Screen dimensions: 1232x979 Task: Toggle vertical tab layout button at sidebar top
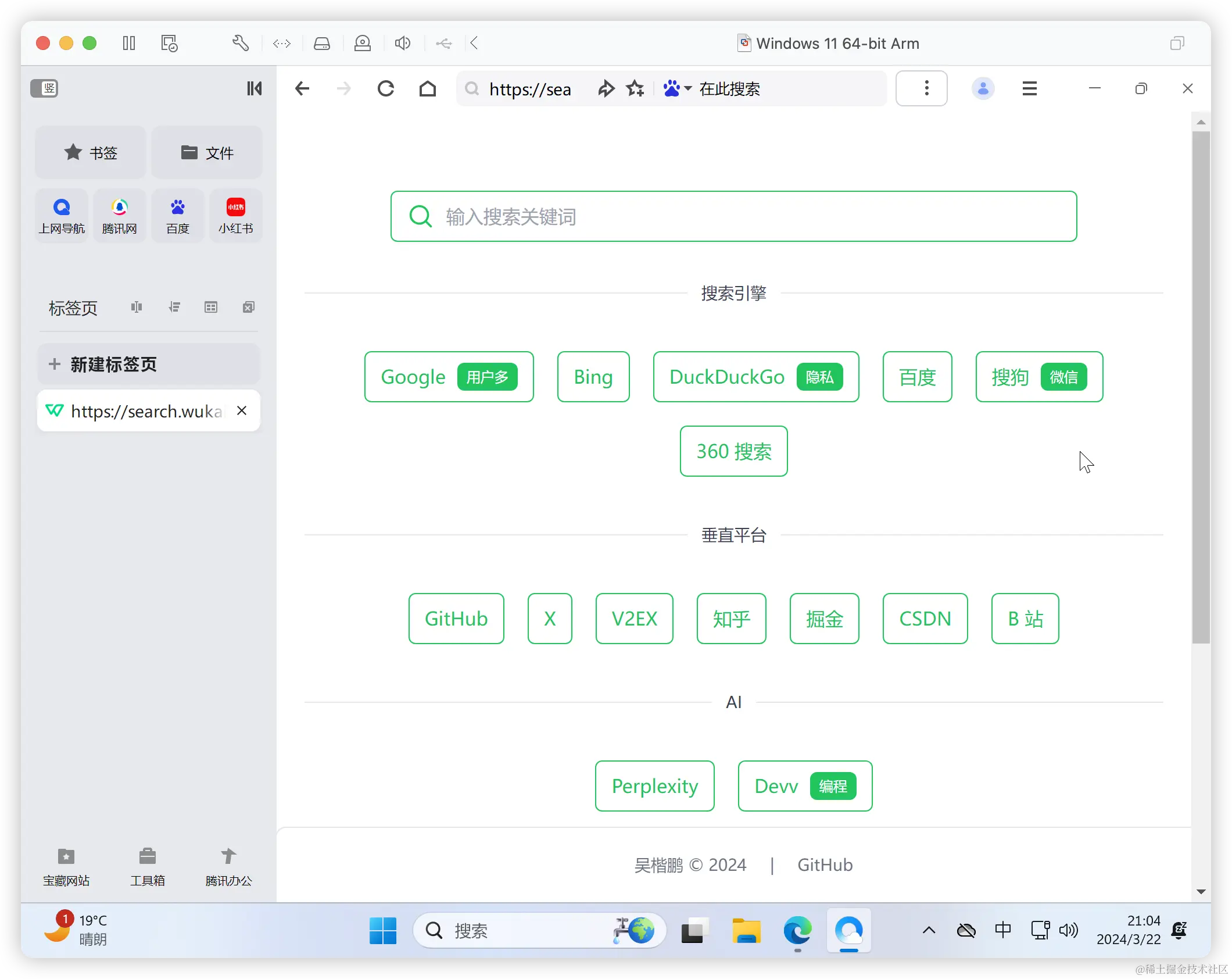coord(44,88)
